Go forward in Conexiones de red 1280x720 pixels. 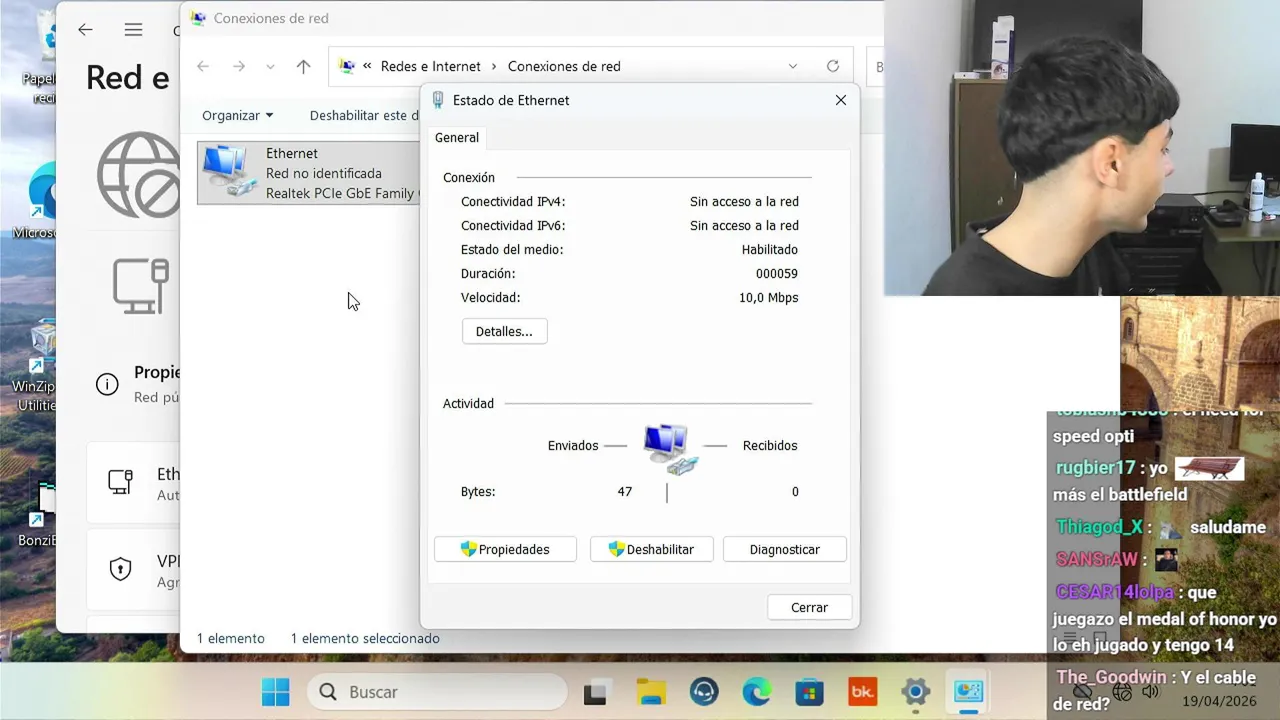(238, 66)
